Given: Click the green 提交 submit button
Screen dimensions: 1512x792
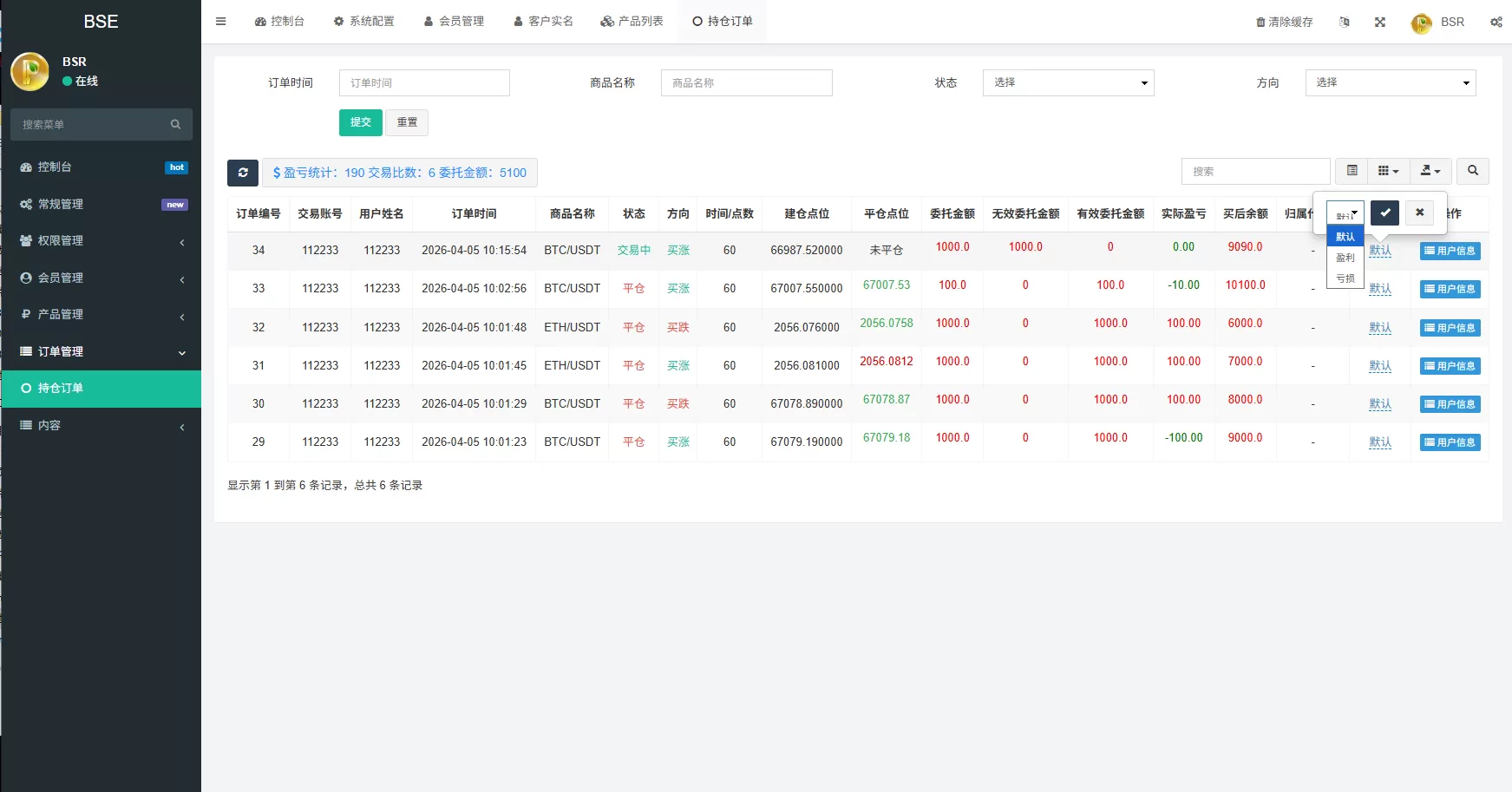Looking at the screenshot, I should tap(360, 122).
